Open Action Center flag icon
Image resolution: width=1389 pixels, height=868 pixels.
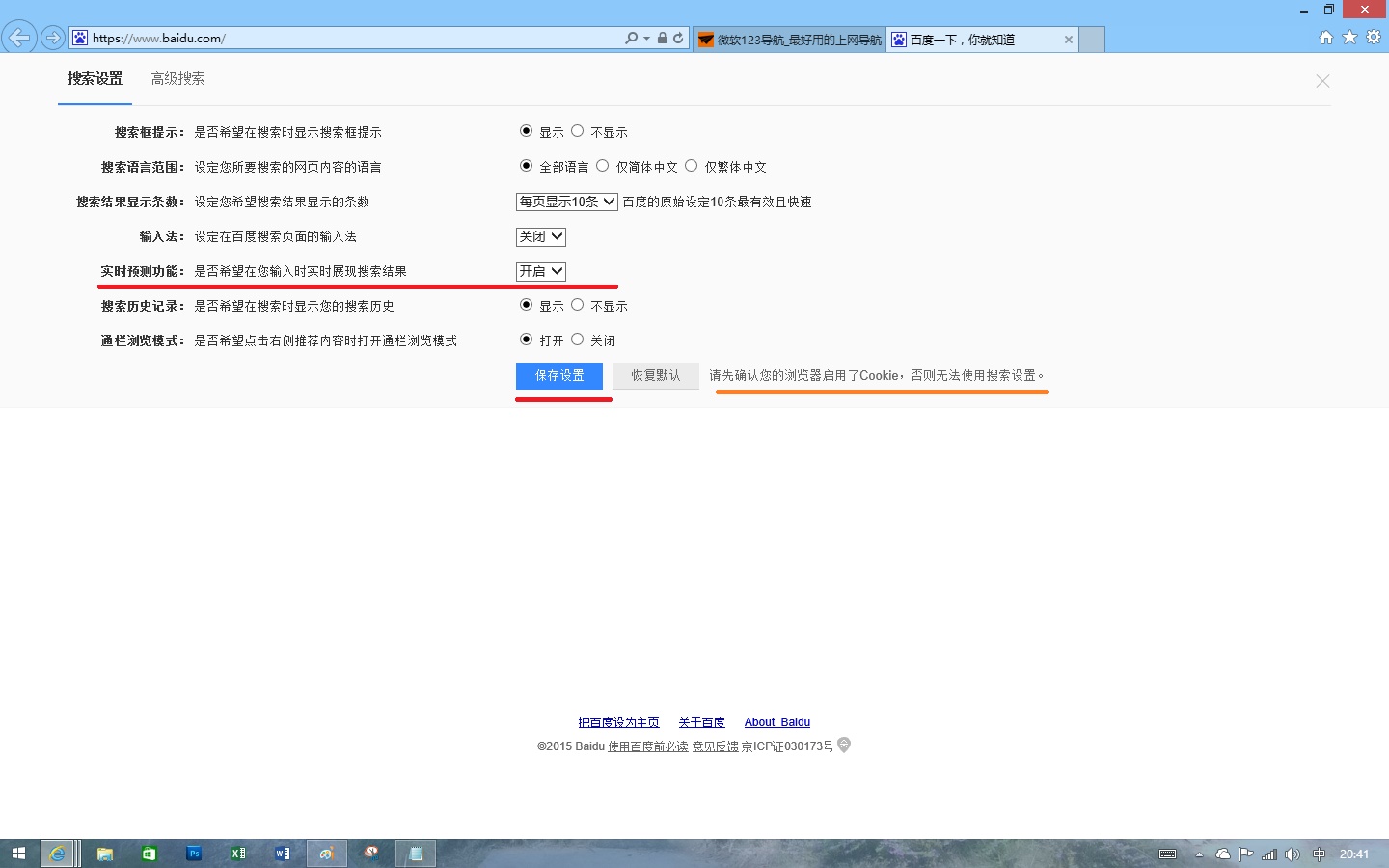pyautogui.click(x=1245, y=854)
